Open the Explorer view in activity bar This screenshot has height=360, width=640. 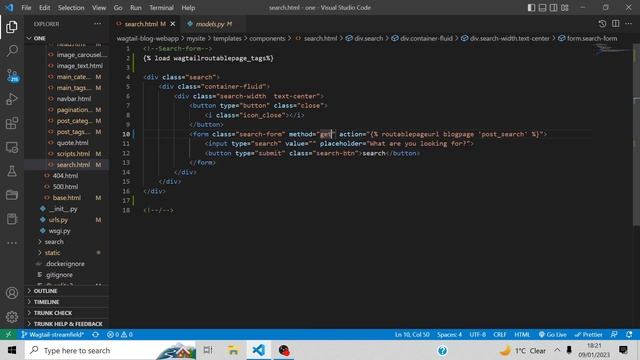[x=12, y=27]
